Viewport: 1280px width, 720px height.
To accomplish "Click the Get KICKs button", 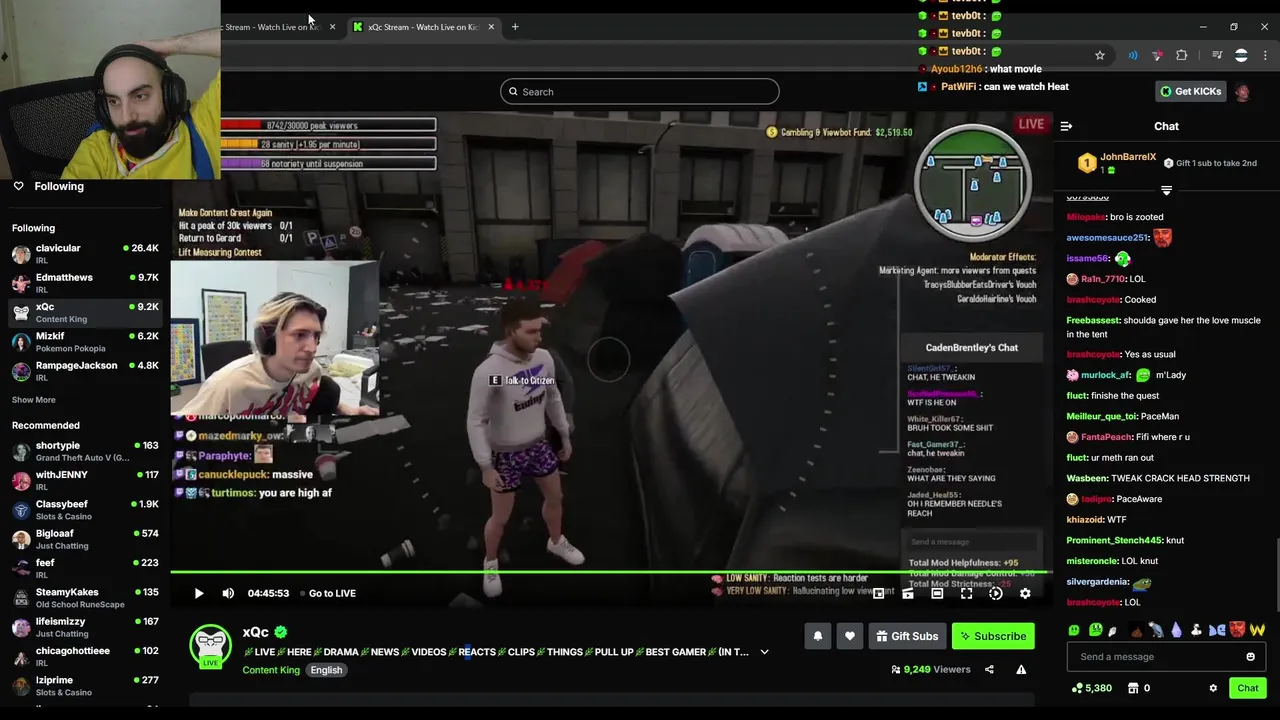I will (x=1190, y=91).
